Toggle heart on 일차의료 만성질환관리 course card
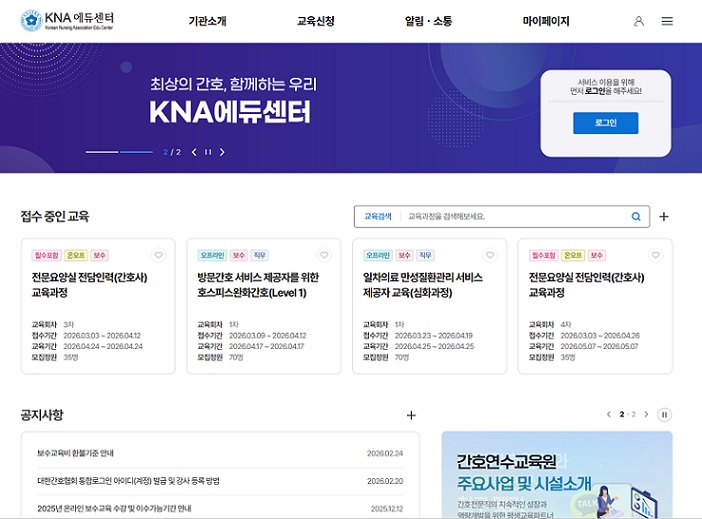This screenshot has width=702, height=519. click(490, 255)
